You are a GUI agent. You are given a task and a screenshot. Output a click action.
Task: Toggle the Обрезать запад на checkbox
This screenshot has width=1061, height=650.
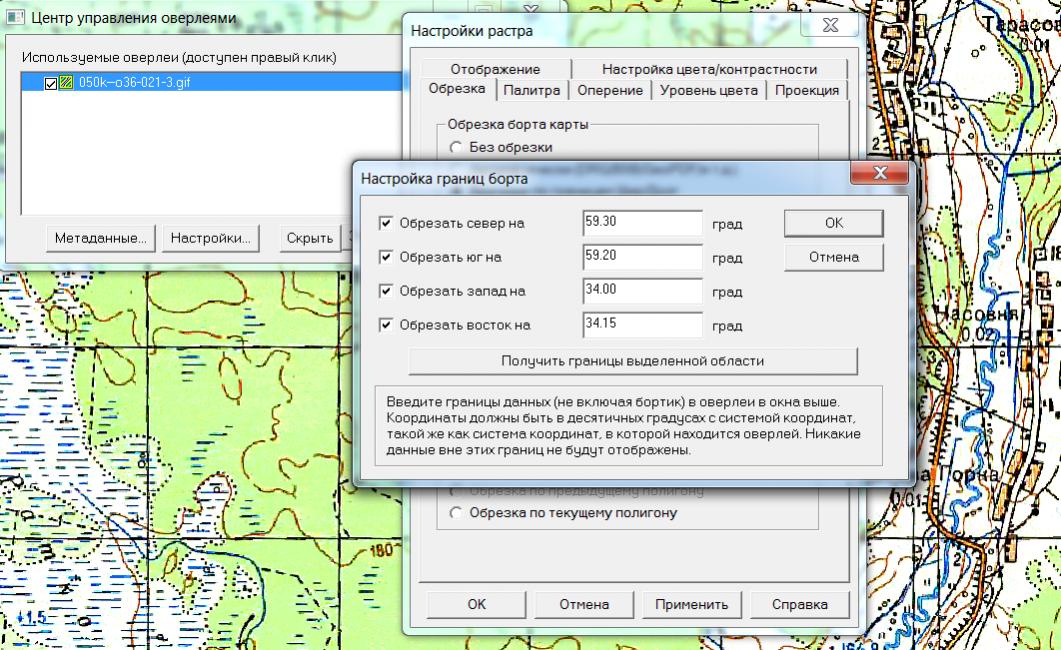click(386, 291)
